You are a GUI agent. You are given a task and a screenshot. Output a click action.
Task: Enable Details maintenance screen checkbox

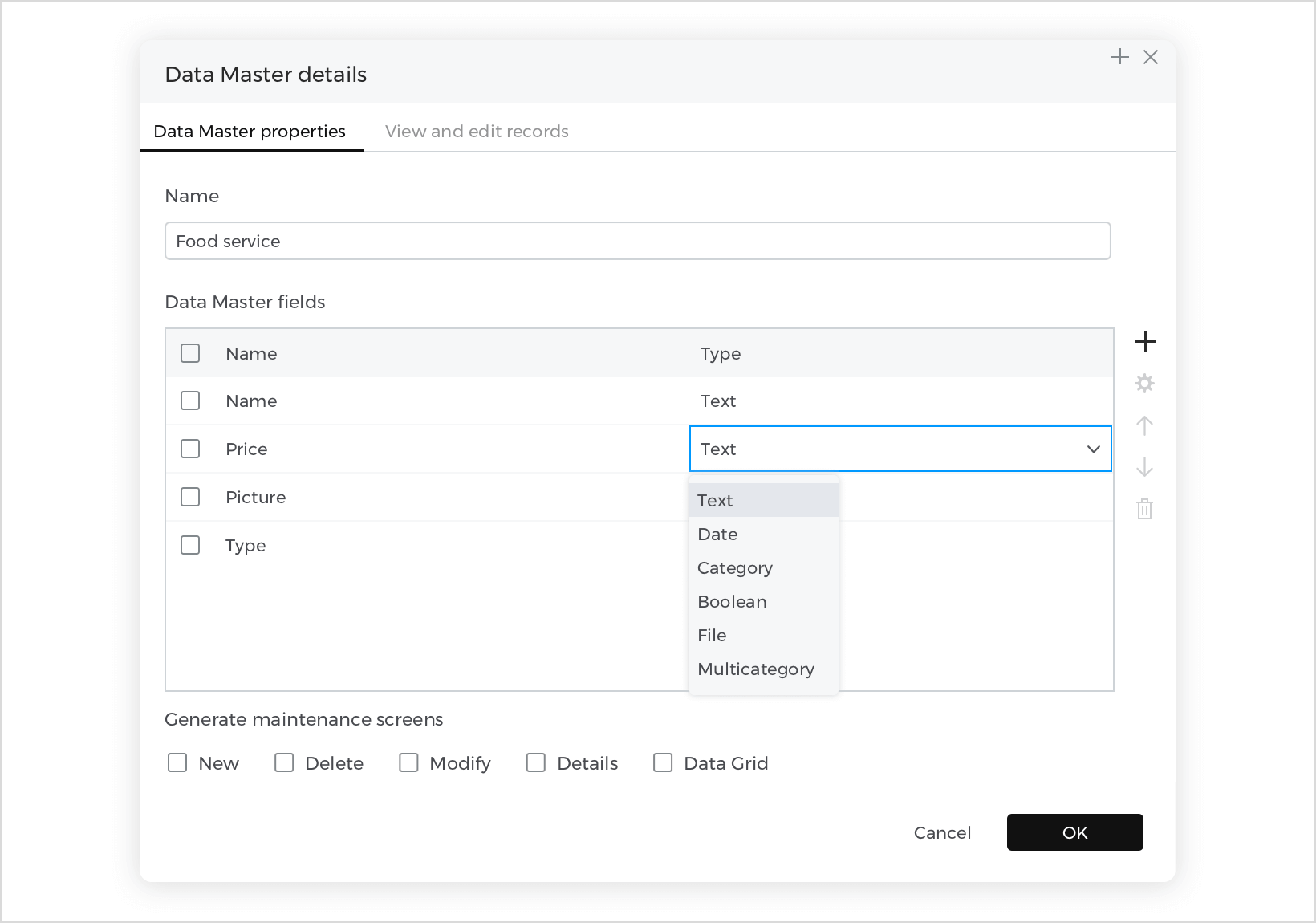pos(536,762)
